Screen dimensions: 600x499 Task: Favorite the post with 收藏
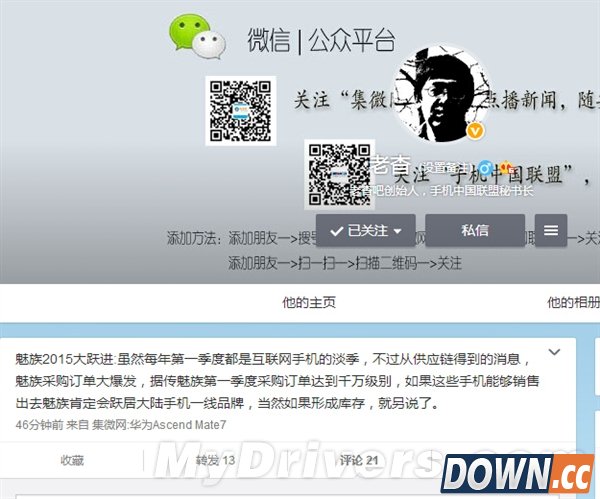(72, 460)
